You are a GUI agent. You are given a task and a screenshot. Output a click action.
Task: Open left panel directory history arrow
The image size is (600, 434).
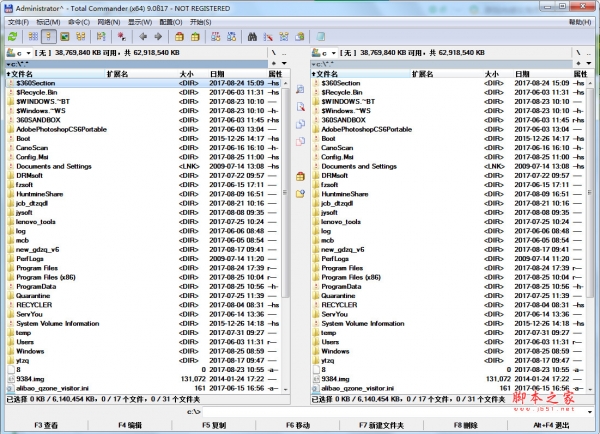click(x=283, y=62)
